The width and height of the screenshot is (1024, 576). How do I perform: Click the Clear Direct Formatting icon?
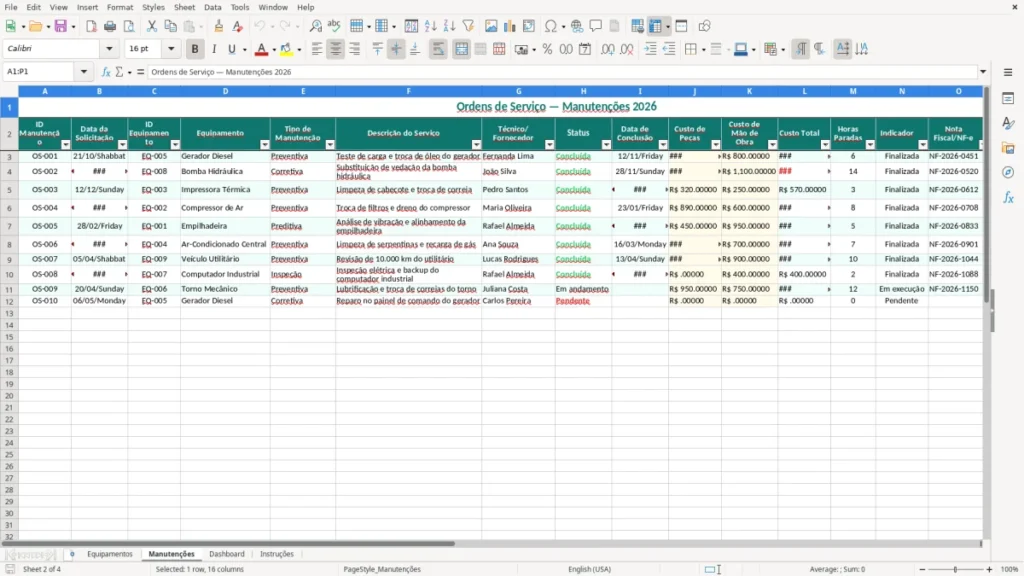pyautogui.click(x=238, y=26)
